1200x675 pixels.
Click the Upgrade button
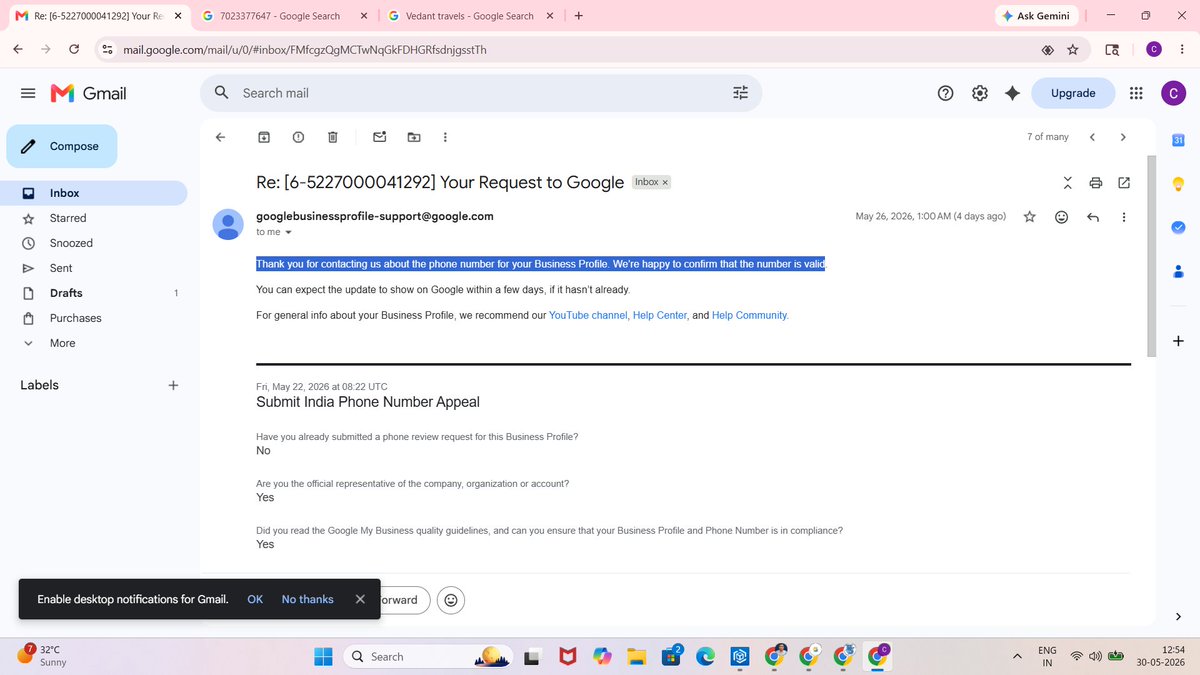[1073, 93]
